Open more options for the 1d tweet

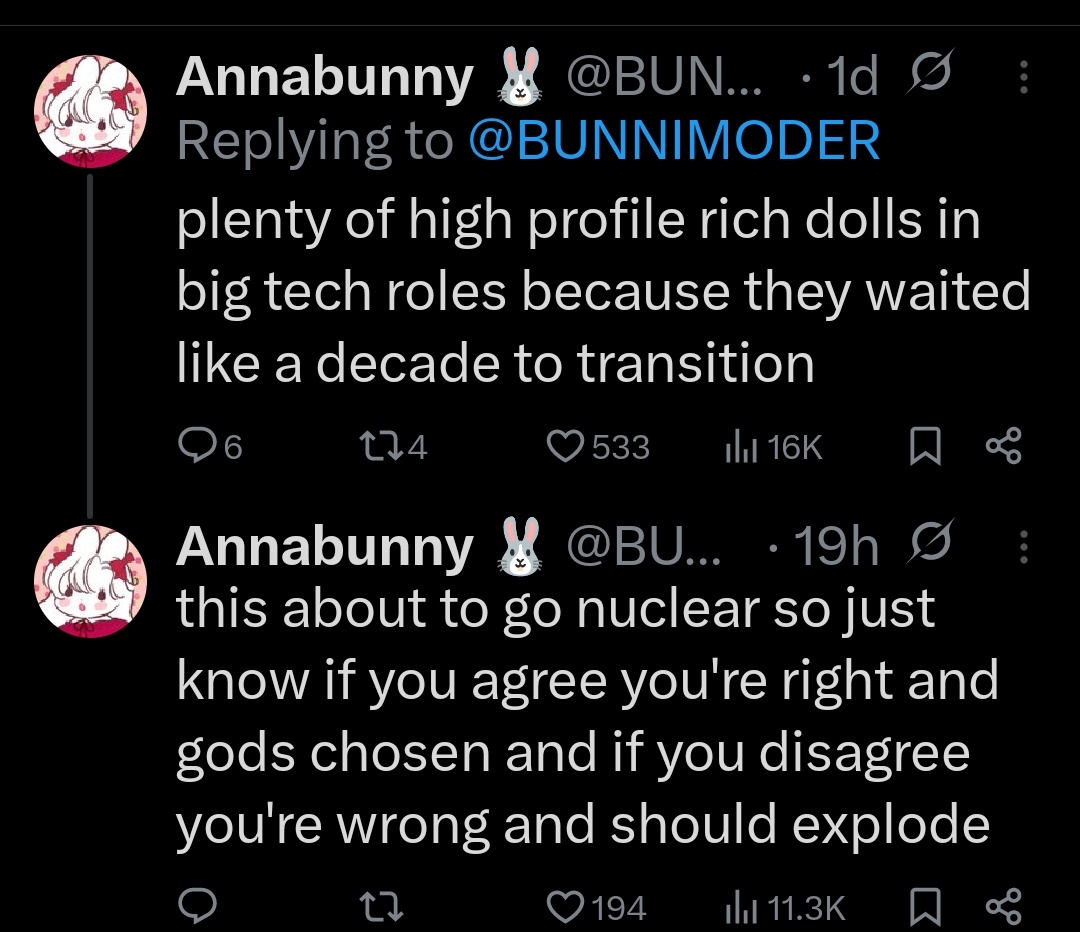tap(1023, 79)
